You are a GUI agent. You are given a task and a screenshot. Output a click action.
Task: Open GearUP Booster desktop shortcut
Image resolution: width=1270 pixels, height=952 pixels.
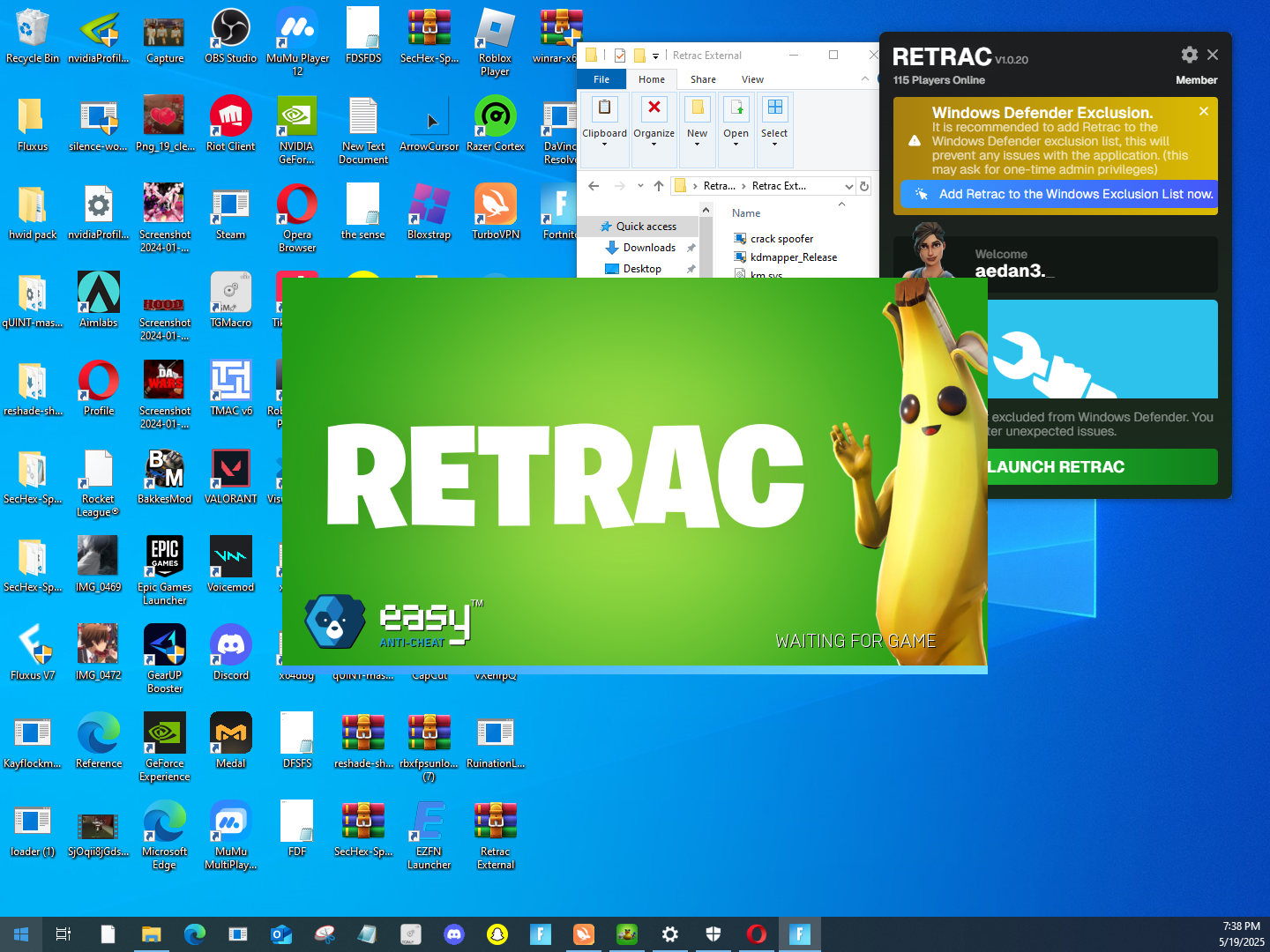[165, 659]
